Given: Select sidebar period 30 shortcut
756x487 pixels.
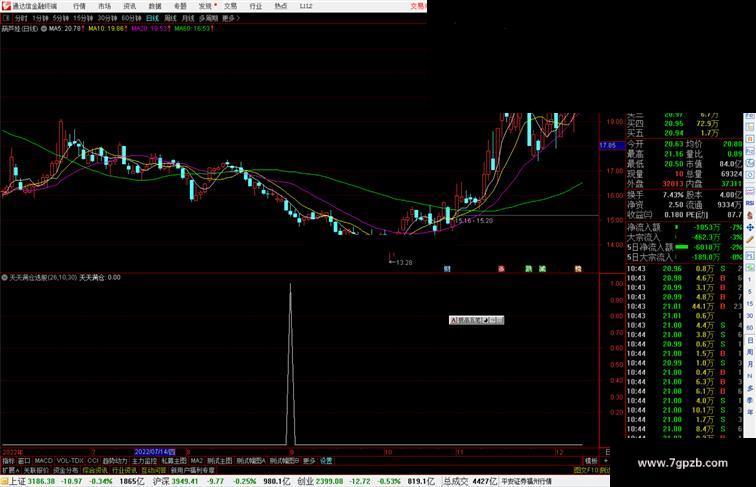Looking at the screenshot, I should [750, 315].
